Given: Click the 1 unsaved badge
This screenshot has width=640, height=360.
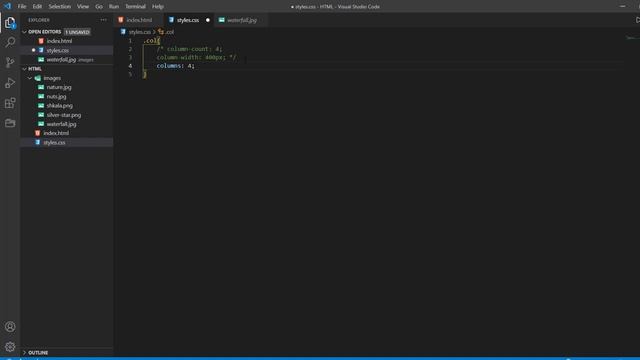Looking at the screenshot, I should tap(78, 32).
